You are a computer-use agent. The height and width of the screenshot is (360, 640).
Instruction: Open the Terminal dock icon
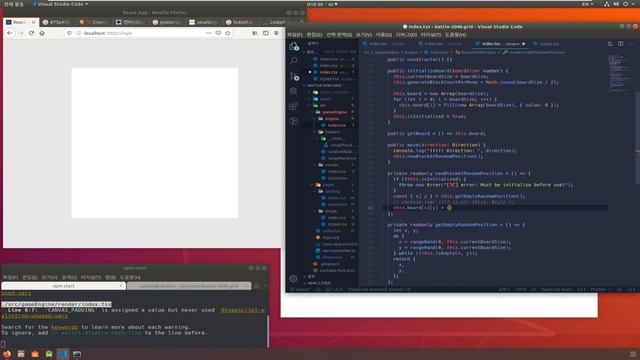point(77,354)
